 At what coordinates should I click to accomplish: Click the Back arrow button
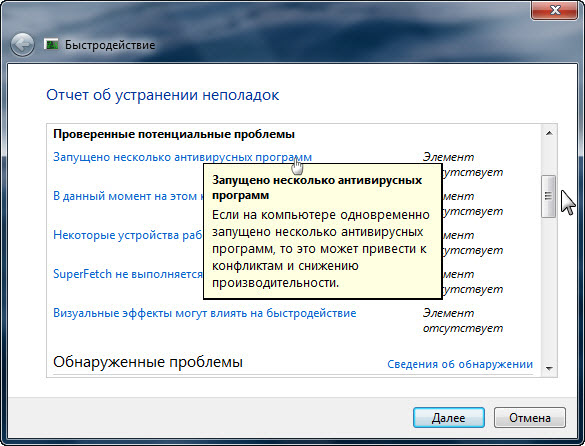(x=22, y=45)
